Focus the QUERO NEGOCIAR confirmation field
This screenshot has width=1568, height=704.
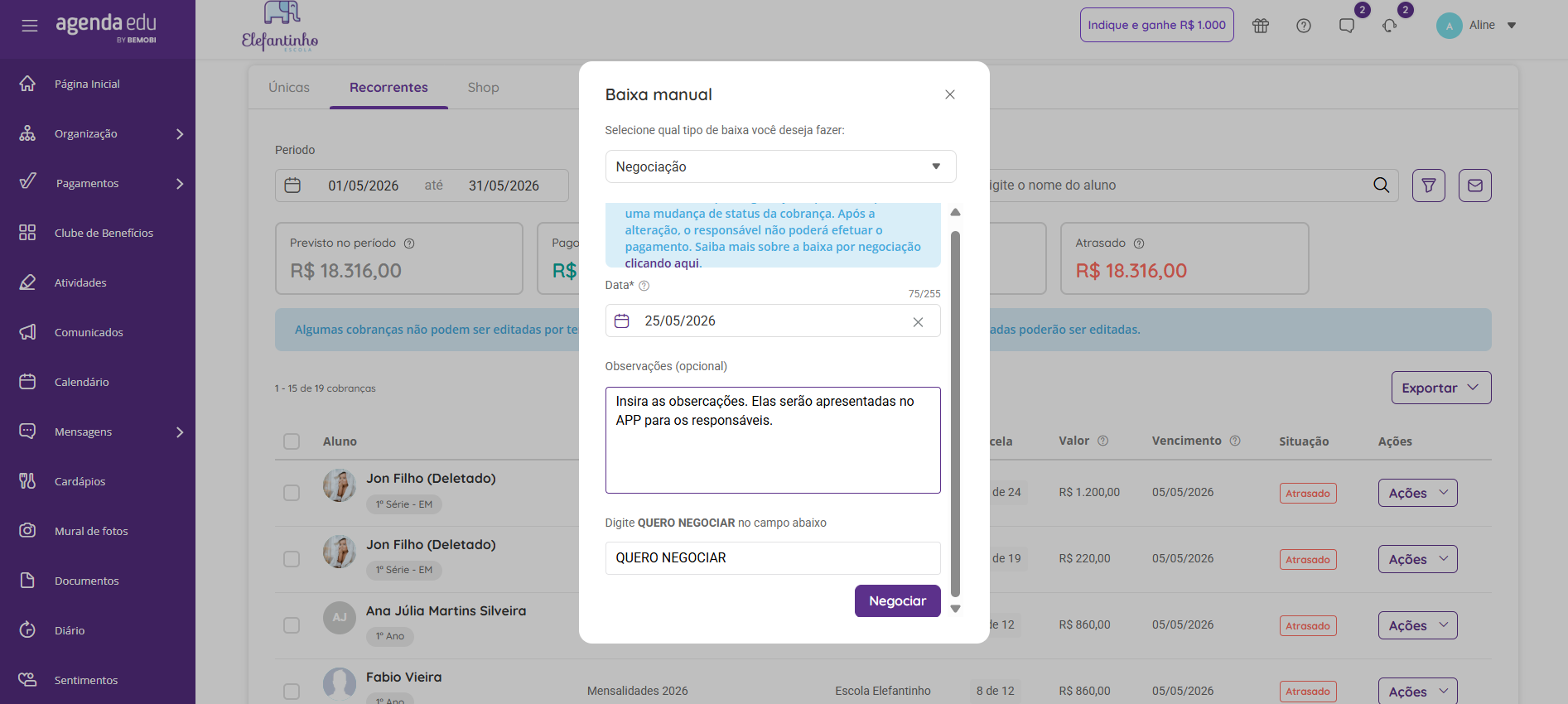(773, 558)
